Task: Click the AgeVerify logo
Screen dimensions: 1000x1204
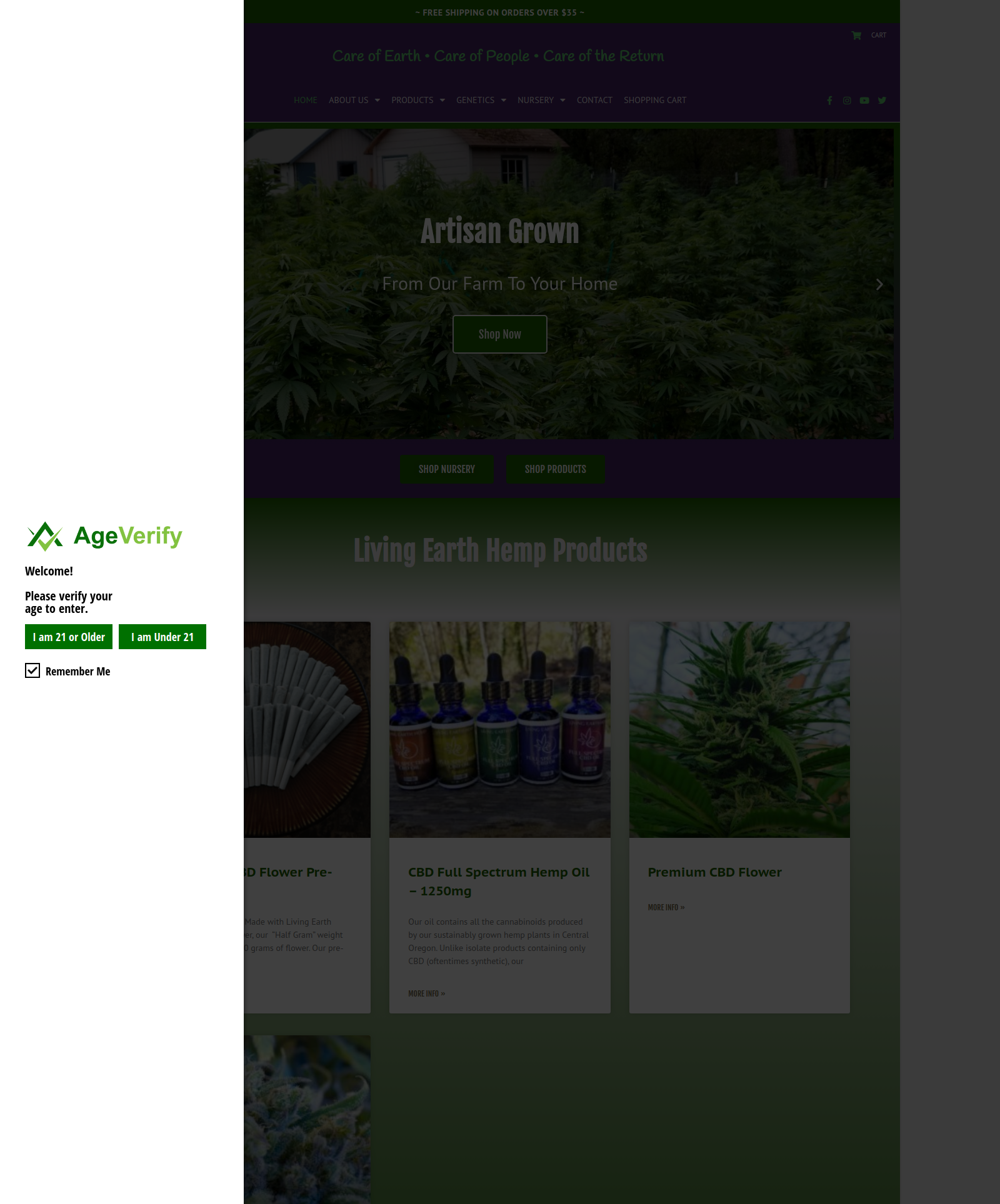Action: pos(104,536)
